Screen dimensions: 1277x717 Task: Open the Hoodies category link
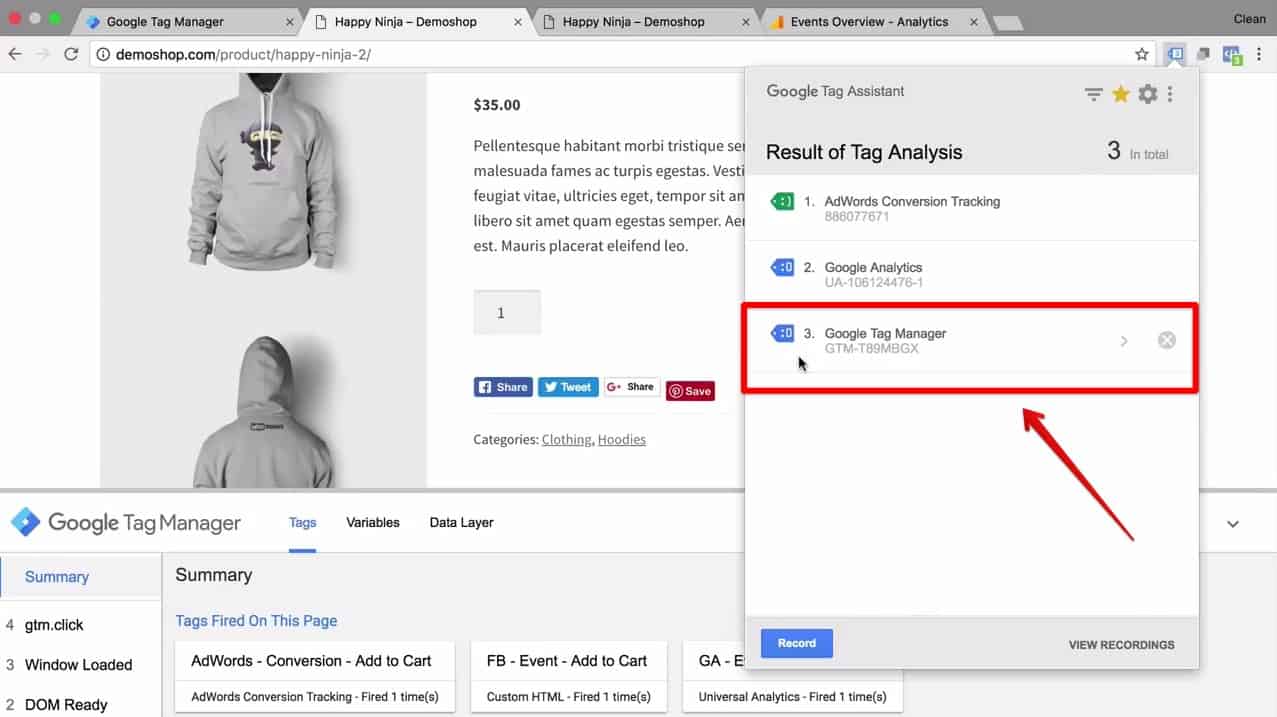pyautogui.click(x=622, y=439)
